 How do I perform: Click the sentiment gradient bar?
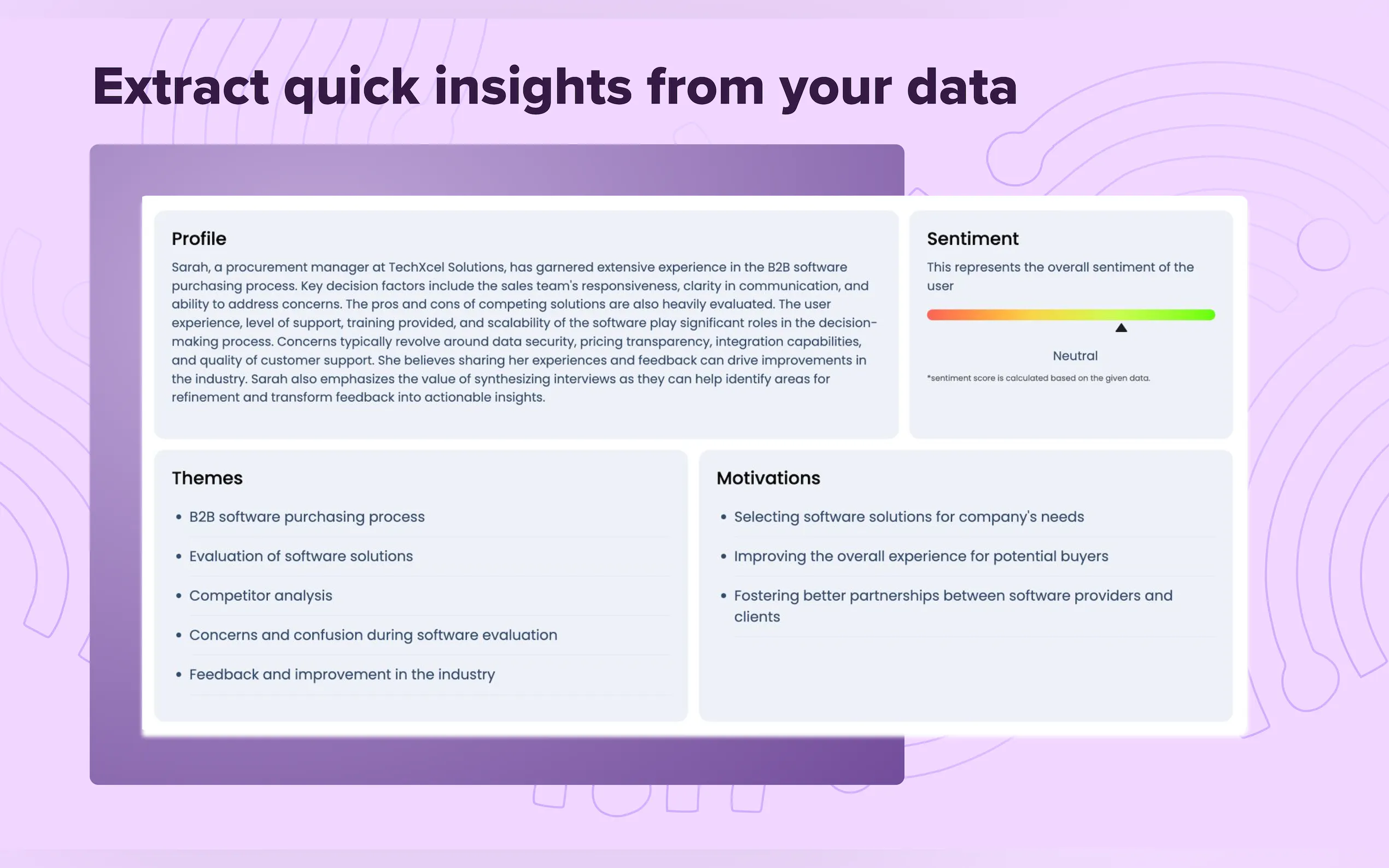pos(1070,315)
